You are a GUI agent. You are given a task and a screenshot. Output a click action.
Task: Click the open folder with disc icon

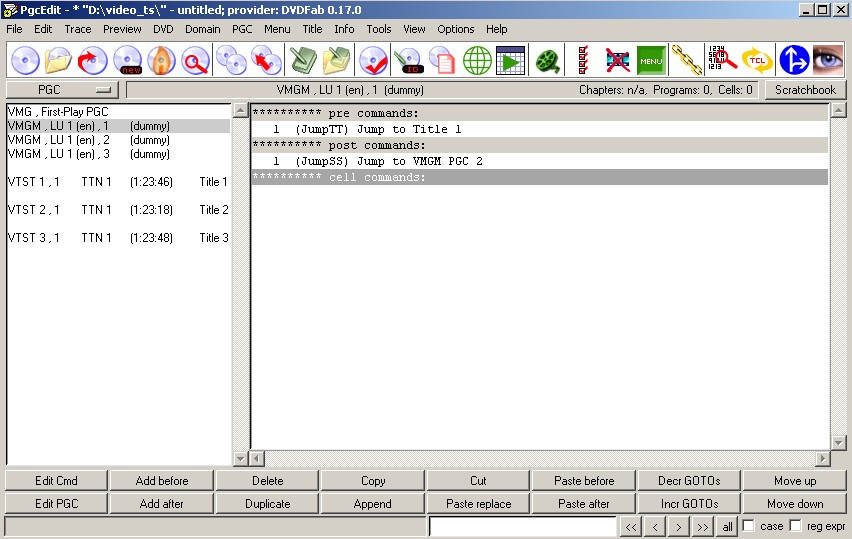58,60
